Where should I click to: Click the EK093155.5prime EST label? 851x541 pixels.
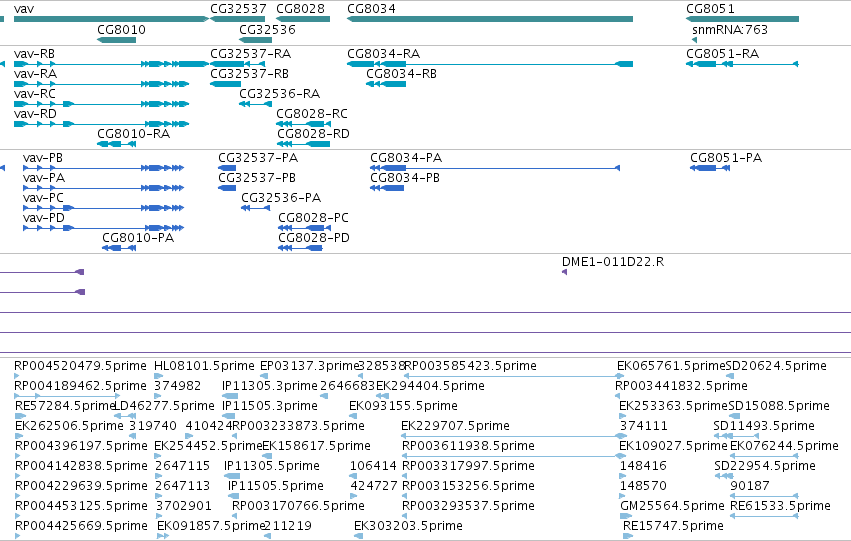[403, 406]
